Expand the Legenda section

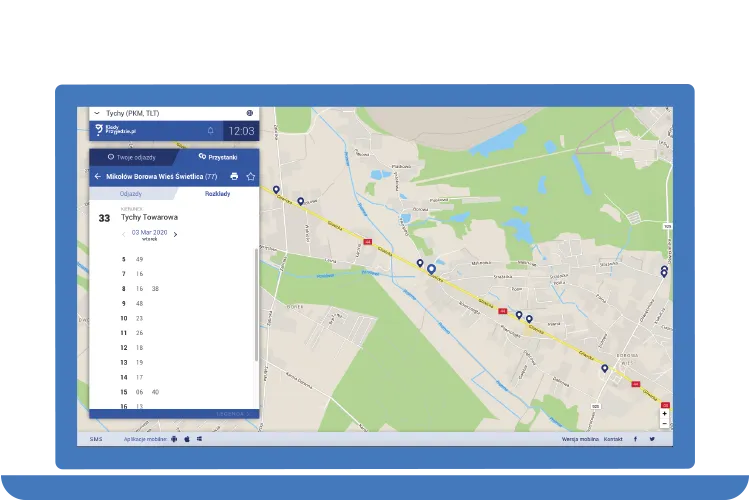point(233,414)
